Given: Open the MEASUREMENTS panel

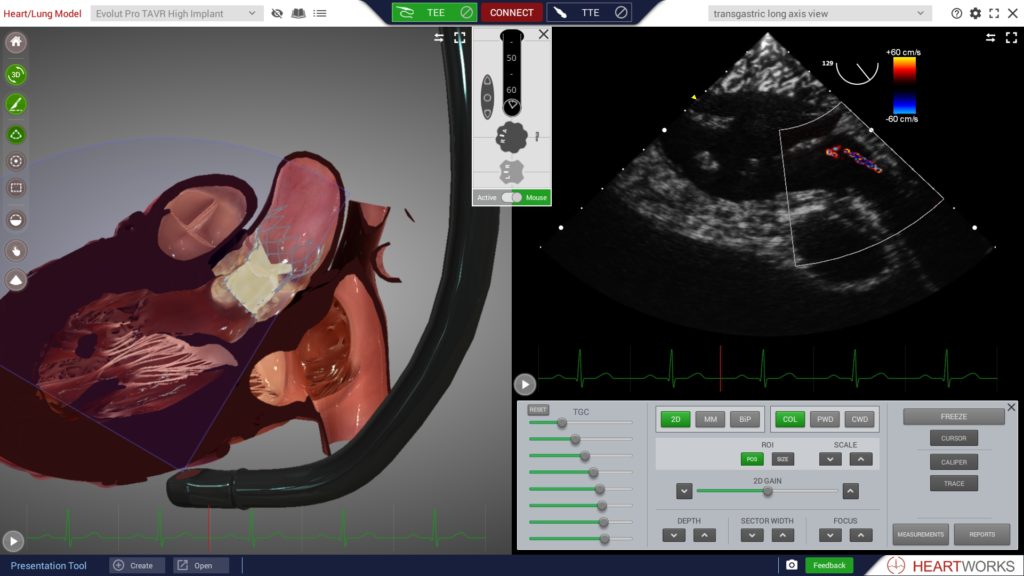Looking at the screenshot, I should [x=920, y=534].
